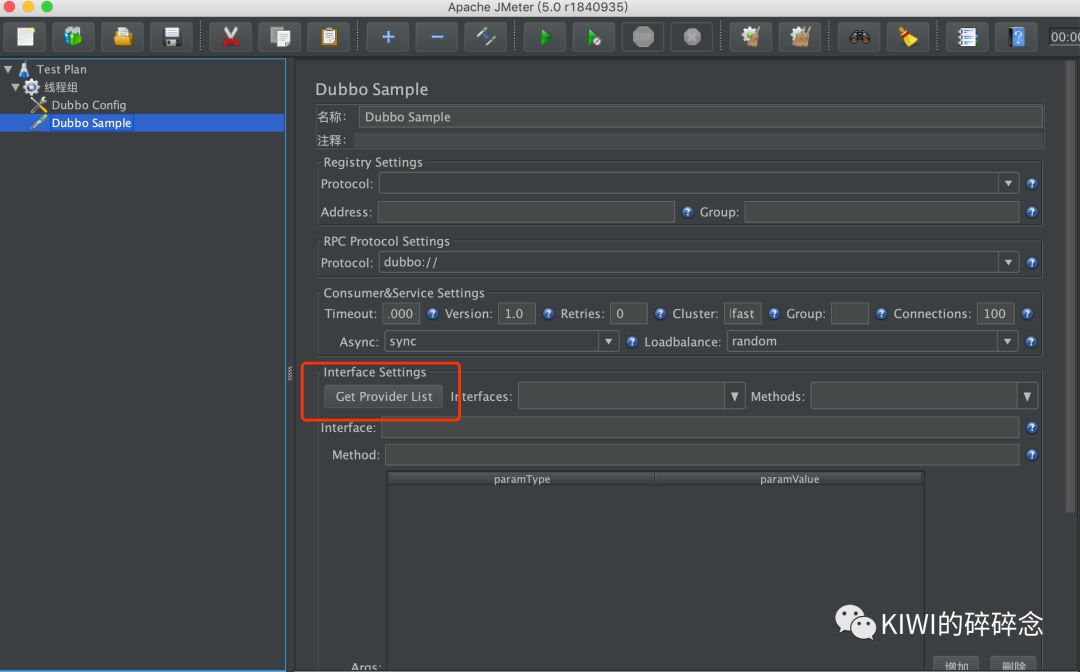Click help icon beside Interface field
Image resolution: width=1080 pixels, height=672 pixels.
pos(1031,428)
